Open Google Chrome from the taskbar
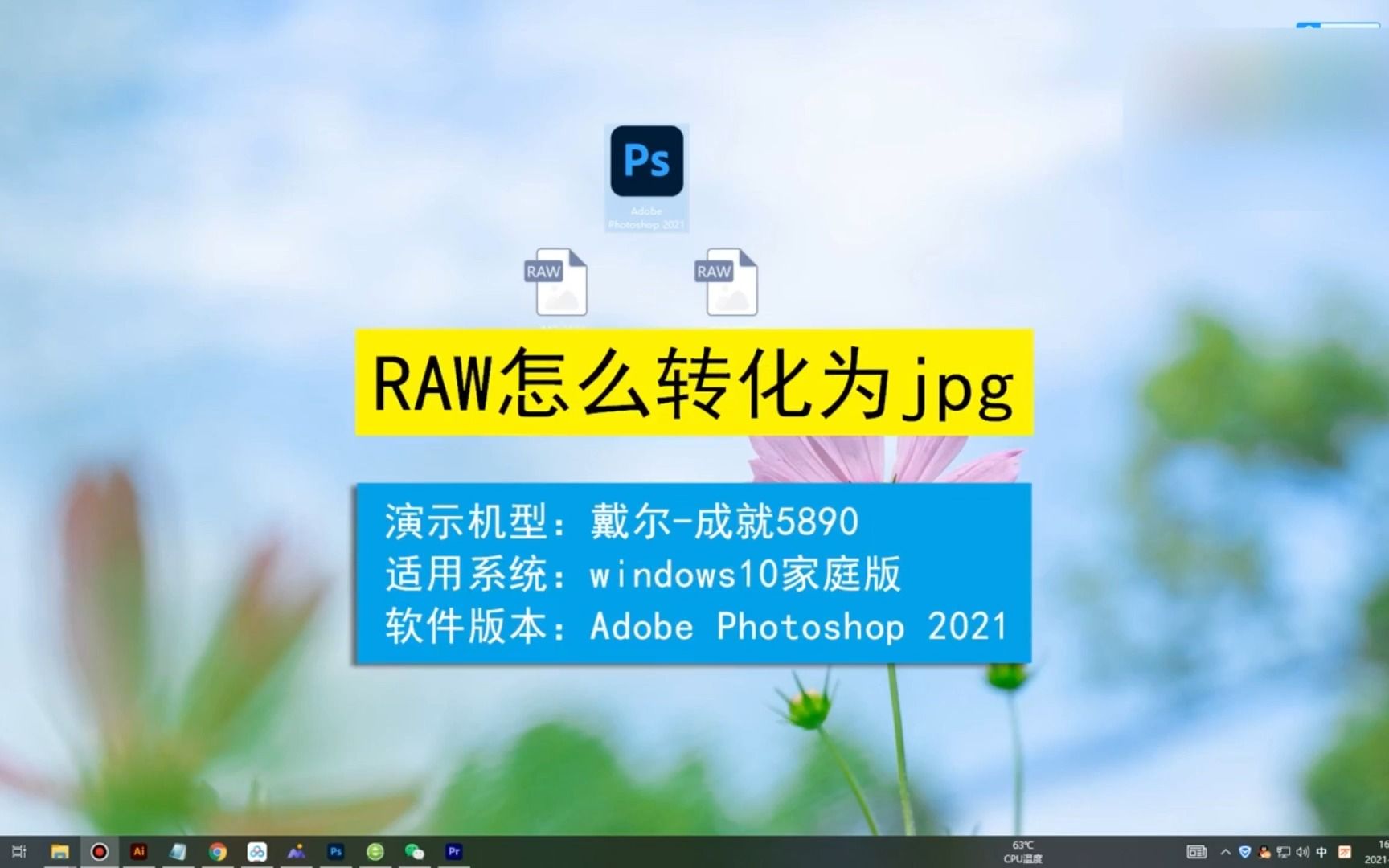This screenshot has height=868, width=1389. (x=217, y=852)
